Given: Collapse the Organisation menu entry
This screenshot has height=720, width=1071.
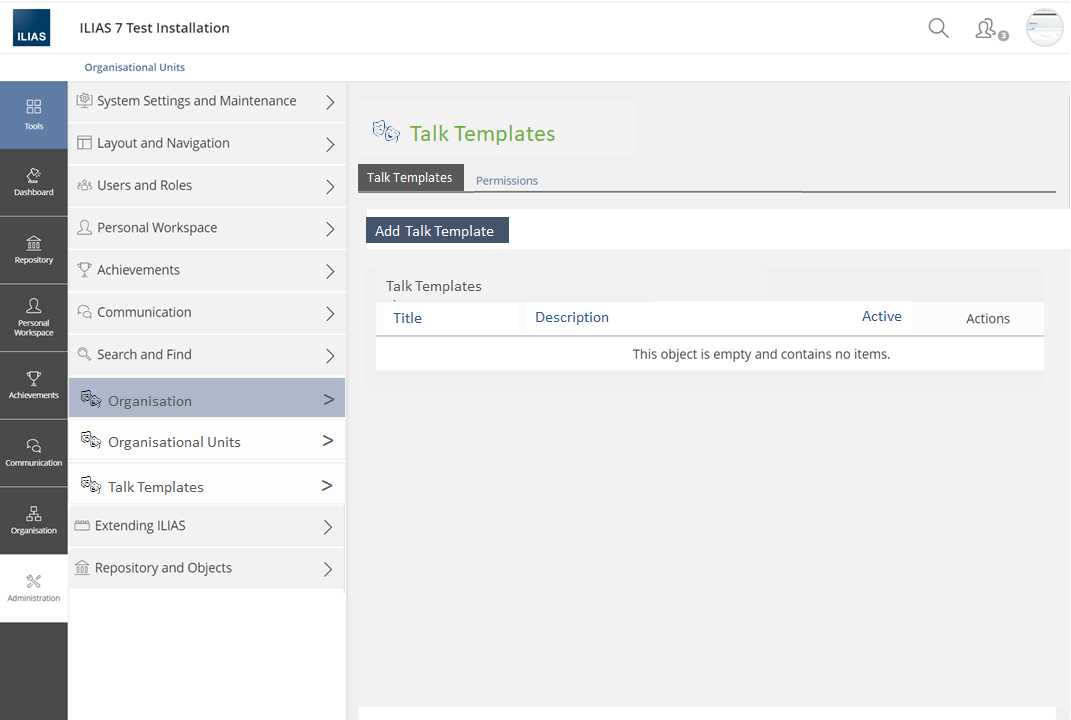Looking at the screenshot, I should click(206, 400).
